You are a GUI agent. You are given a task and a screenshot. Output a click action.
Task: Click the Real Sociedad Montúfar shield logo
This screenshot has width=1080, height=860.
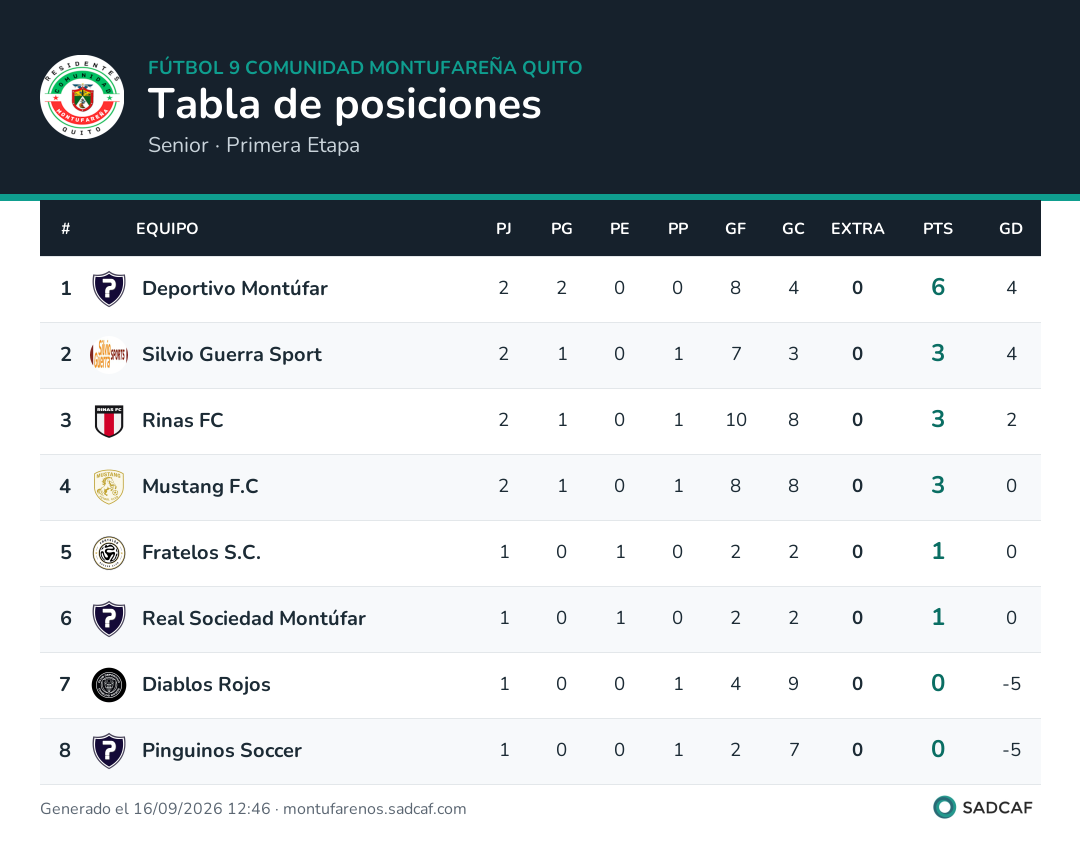[x=109, y=618]
